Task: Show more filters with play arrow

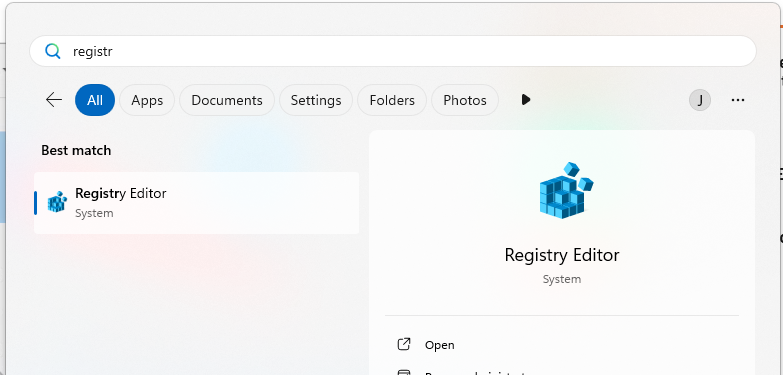Action: coord(525,99)
